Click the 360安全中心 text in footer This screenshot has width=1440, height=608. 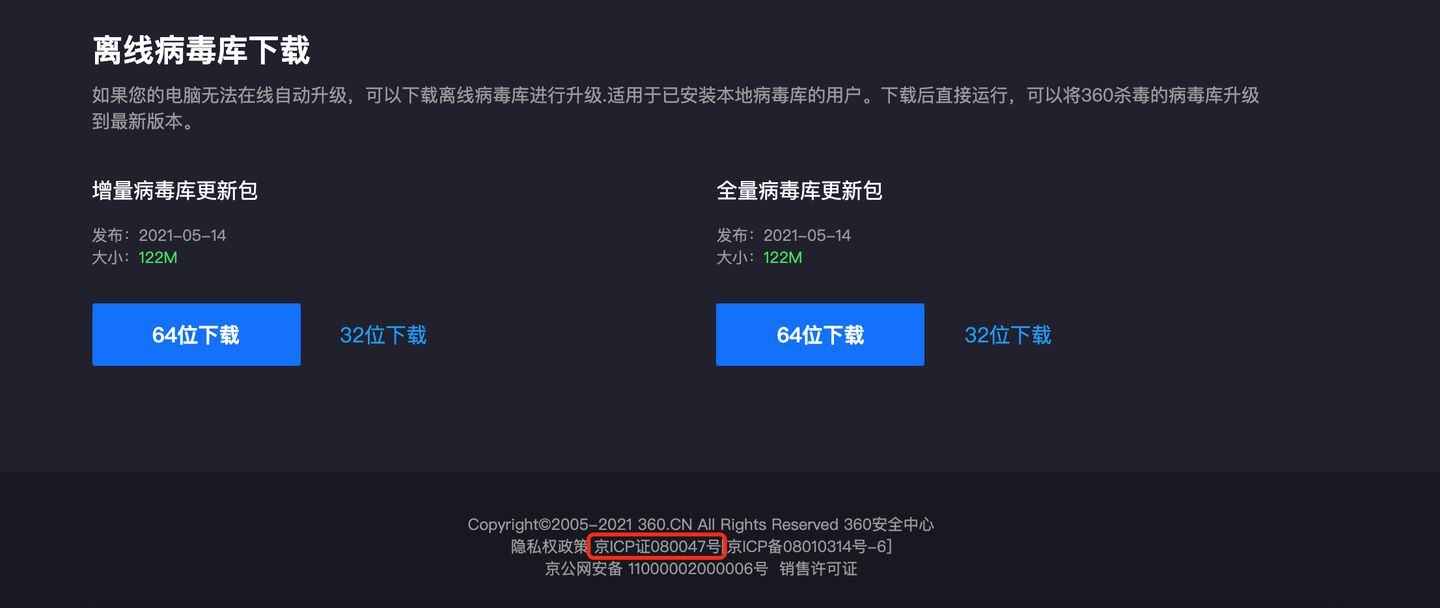coord(889,524)
